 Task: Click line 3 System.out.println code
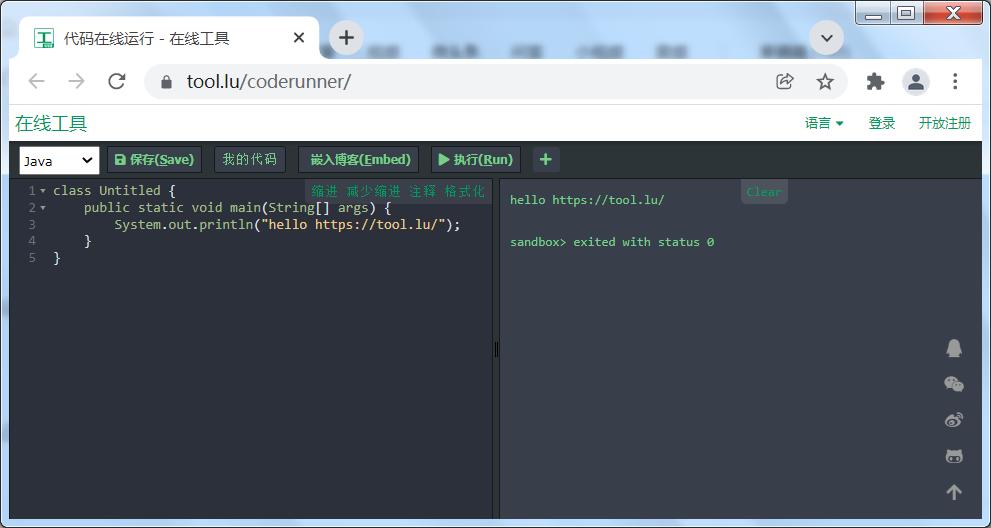click(288, 224)
